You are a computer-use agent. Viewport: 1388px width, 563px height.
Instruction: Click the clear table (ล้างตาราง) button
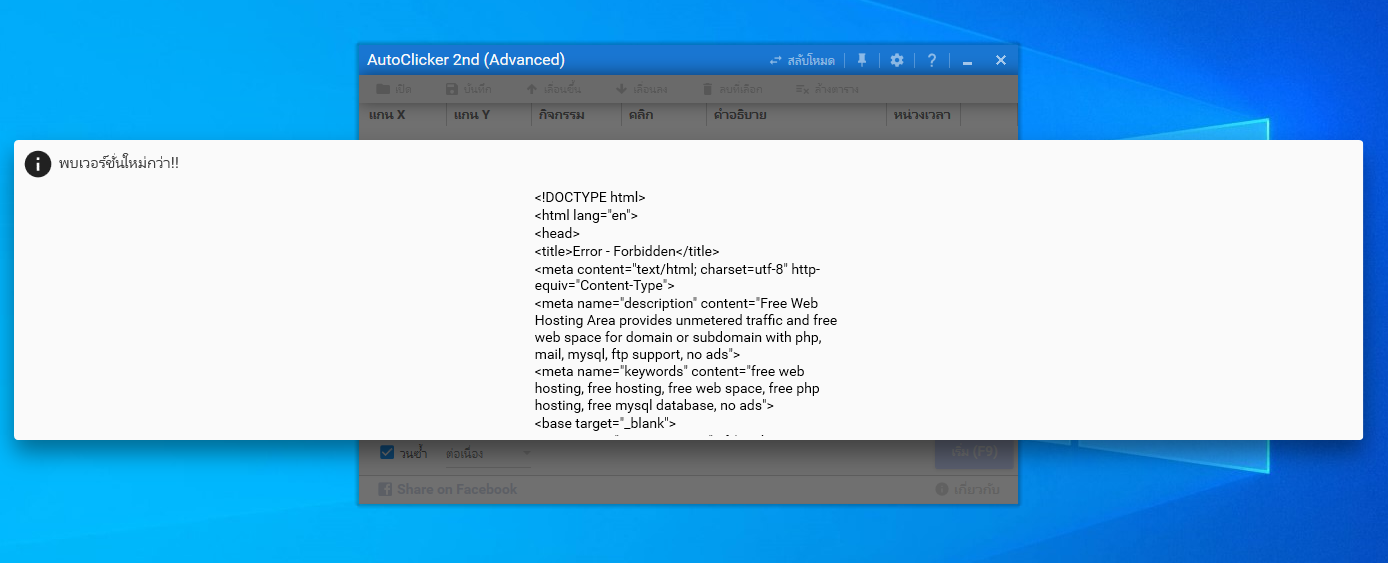pyautogui.click(x=826, y=89)
